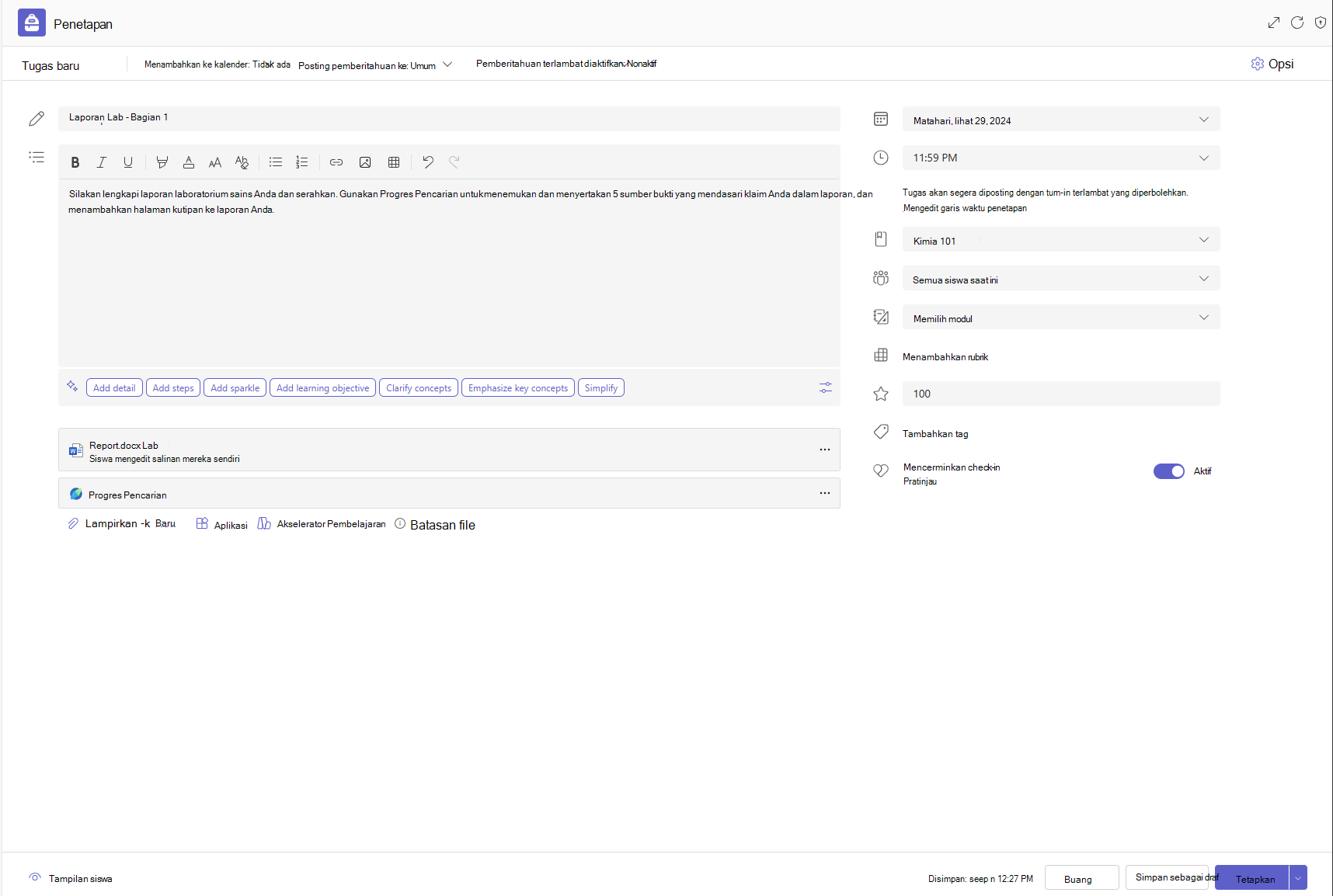
Task: Click the Penetapan app logo
Action: pos(32,23)
